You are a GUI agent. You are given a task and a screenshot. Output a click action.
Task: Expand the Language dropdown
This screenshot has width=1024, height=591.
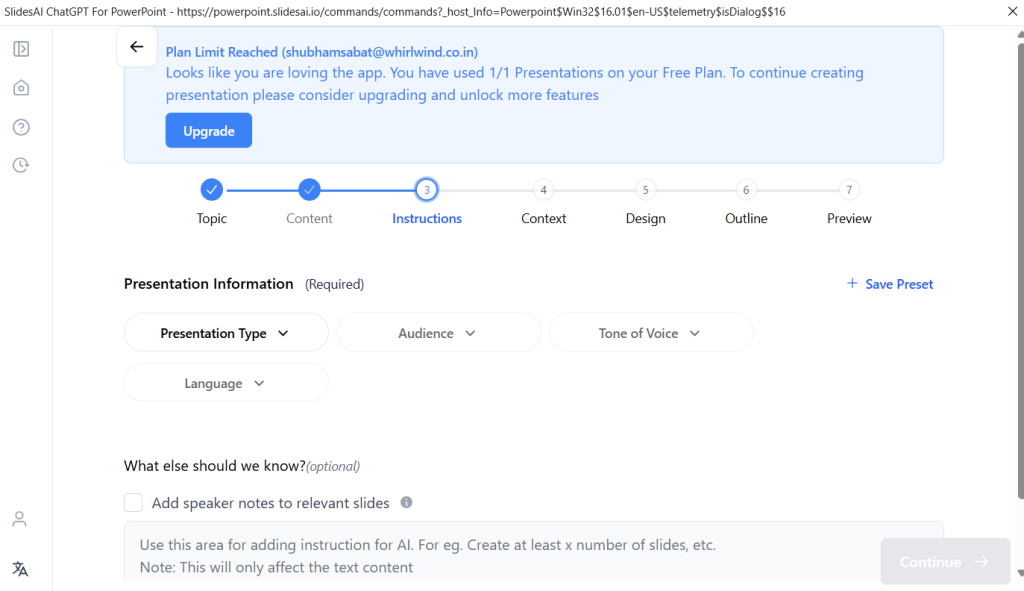tap(226, 383)
